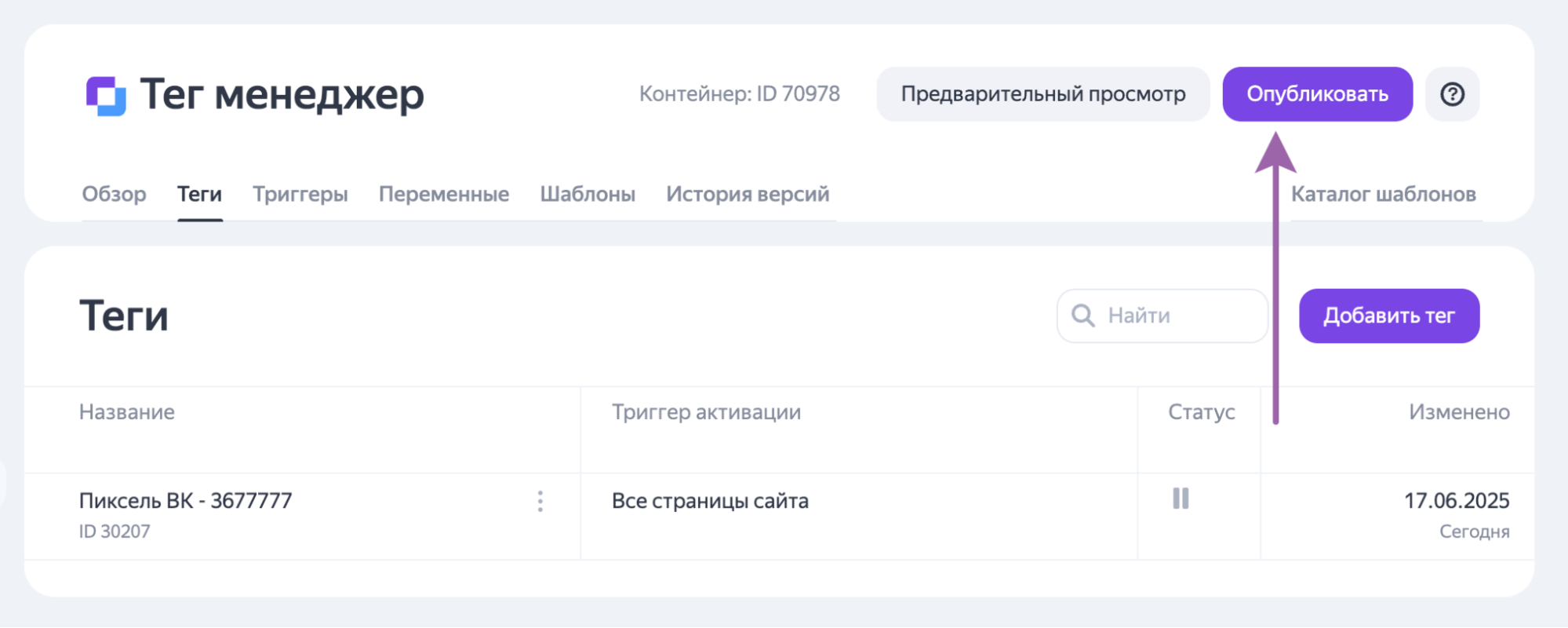This screenshot has height=628, width=1568.
Task: Open three-dot menu for Пиксель ВК tag
Action: click(x=540, y=502)
